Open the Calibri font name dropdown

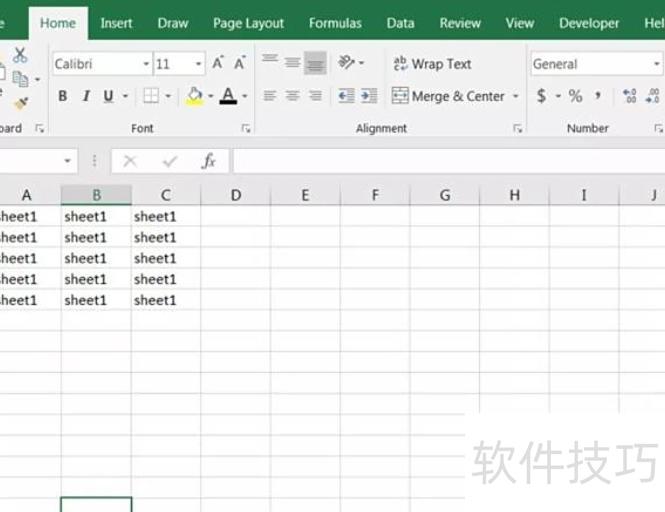coord(146,64)
